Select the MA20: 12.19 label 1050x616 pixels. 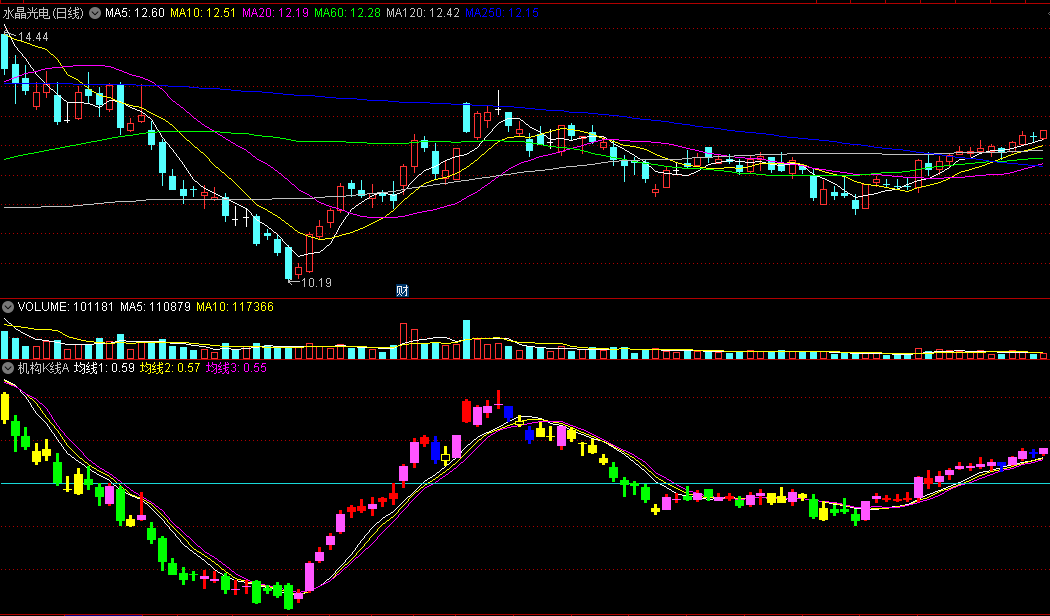275,13
